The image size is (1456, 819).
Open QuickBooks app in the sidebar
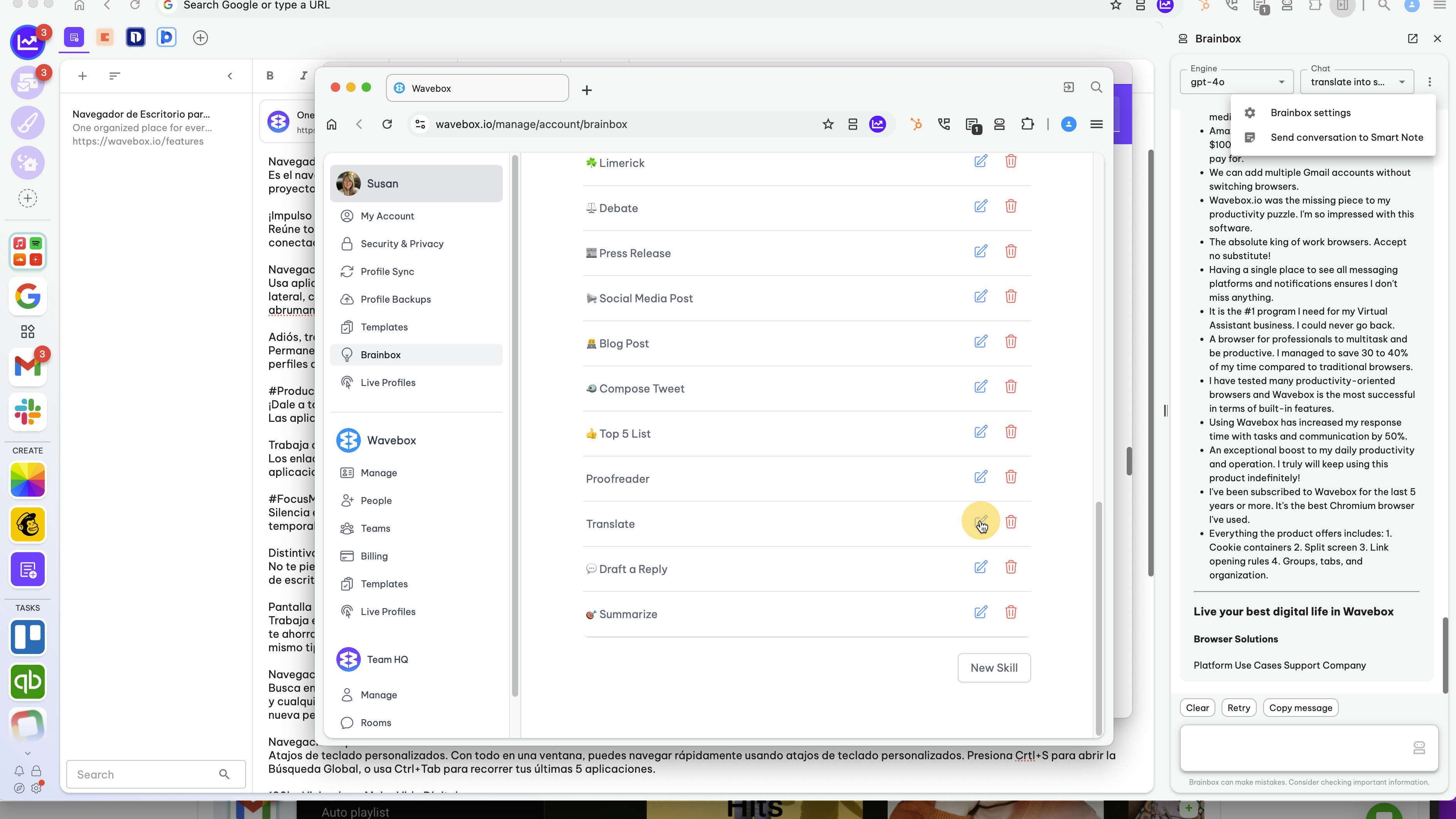coord(28,682)
